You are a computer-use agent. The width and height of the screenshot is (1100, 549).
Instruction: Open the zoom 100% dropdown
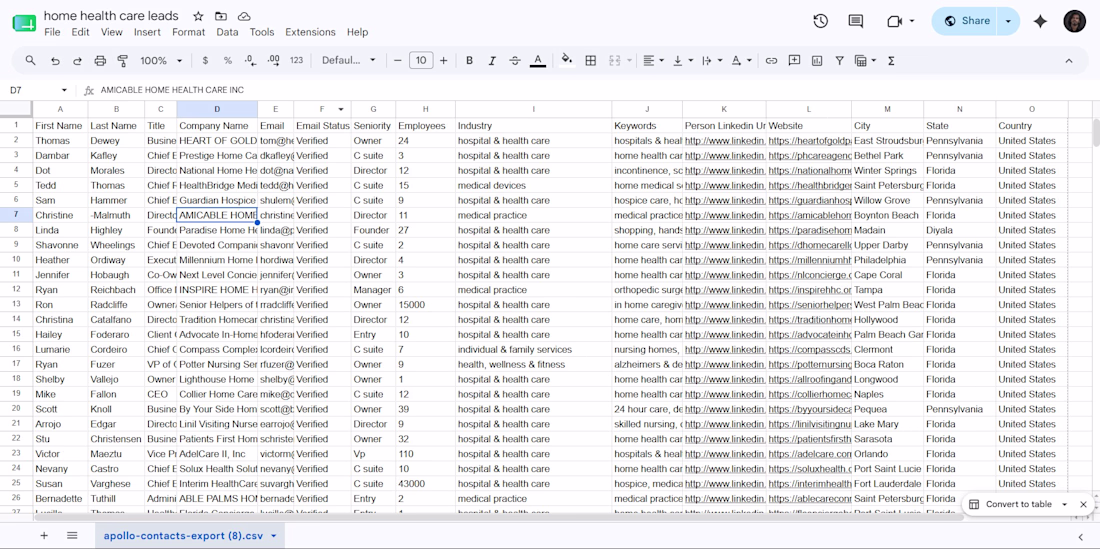161,61
